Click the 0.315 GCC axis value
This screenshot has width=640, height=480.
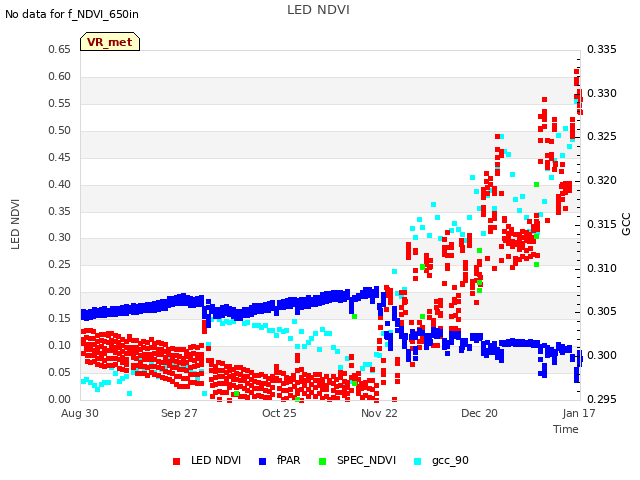(x=602, y=224)
